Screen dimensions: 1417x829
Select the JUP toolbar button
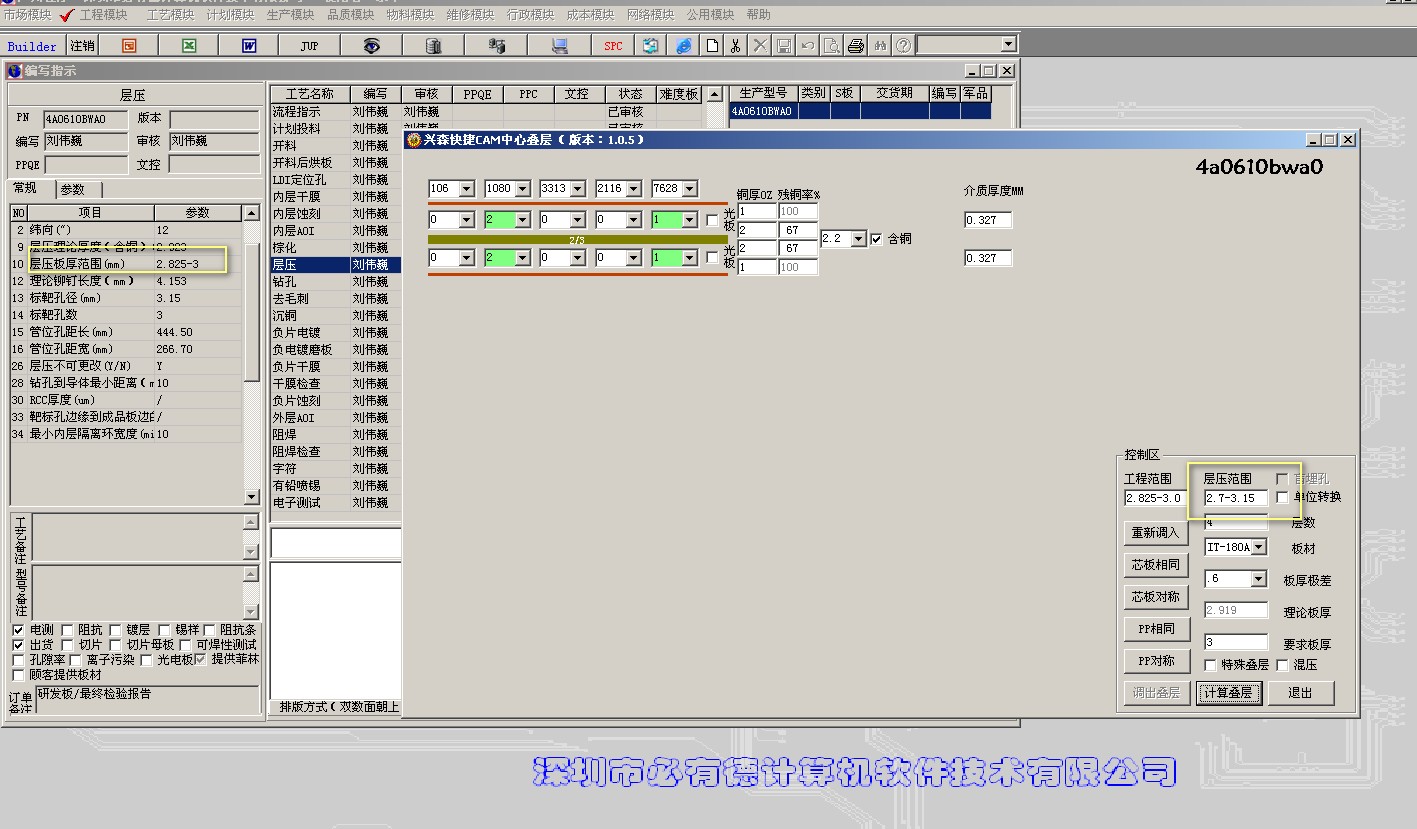click(x=309, y=46)
